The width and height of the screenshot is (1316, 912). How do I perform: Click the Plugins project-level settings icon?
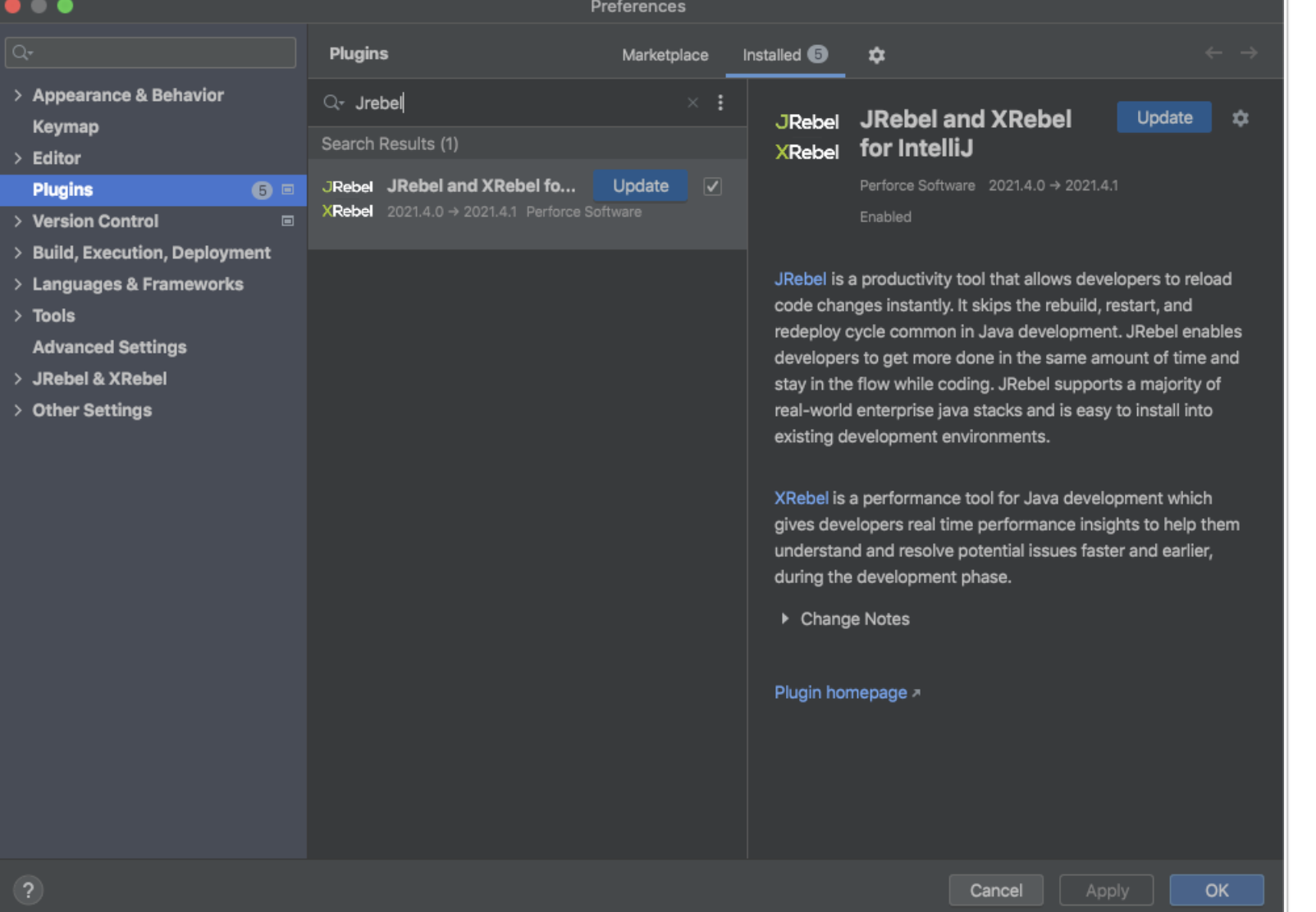pyautogui.click(x=288, y=189)
